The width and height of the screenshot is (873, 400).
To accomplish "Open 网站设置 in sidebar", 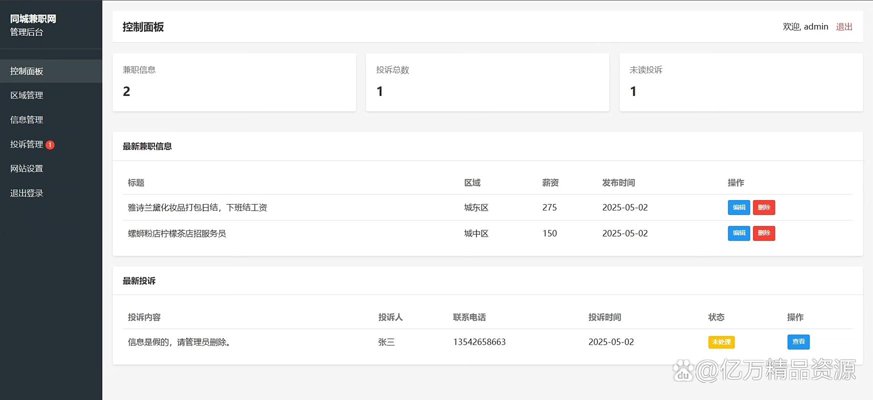I will 51,169.
